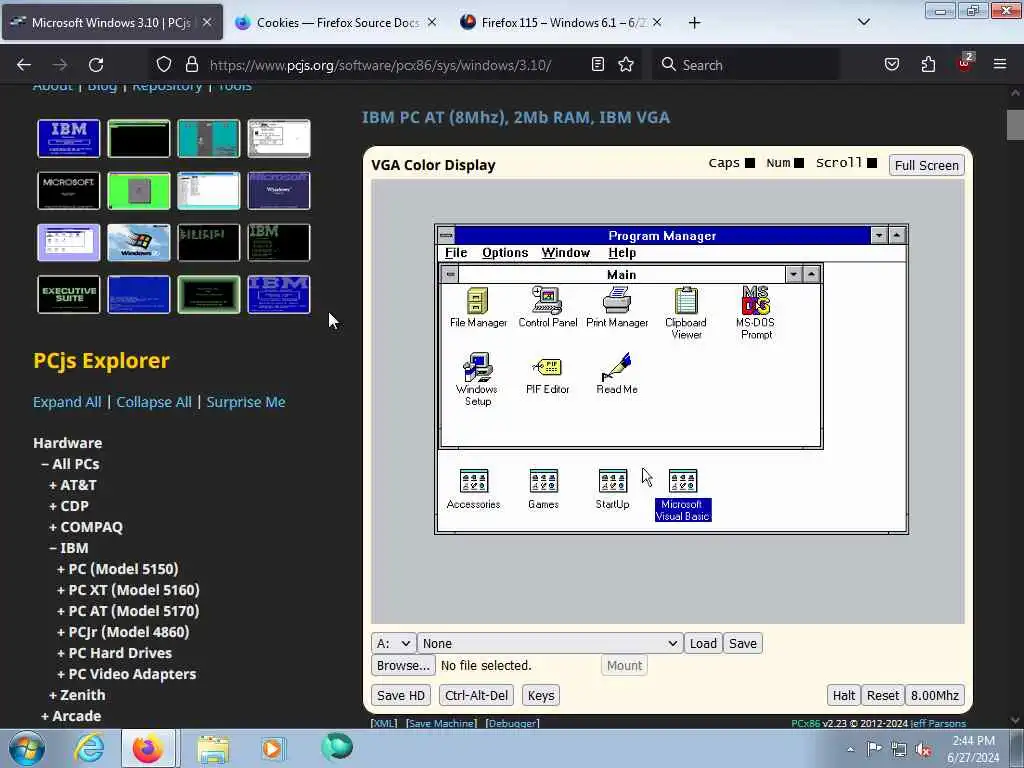Click the 8.00Mhz speed button

point(935,696)
